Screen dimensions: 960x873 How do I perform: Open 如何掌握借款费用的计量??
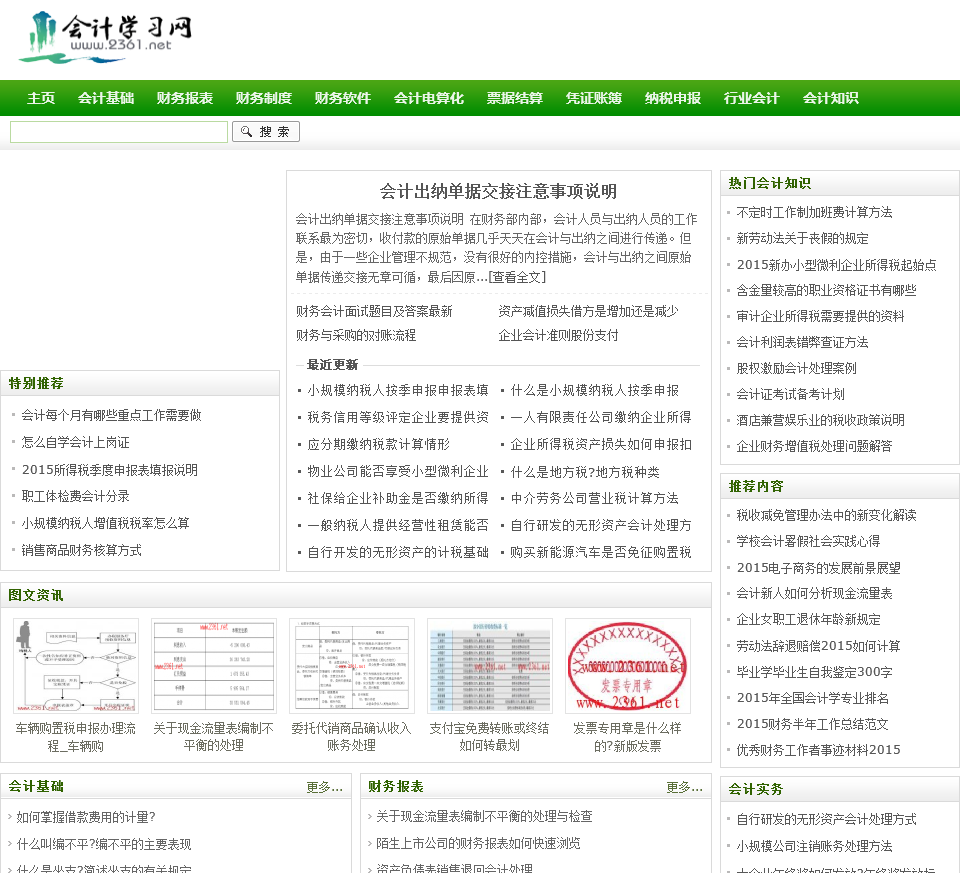pyautogui.click(x=86, y=817)
